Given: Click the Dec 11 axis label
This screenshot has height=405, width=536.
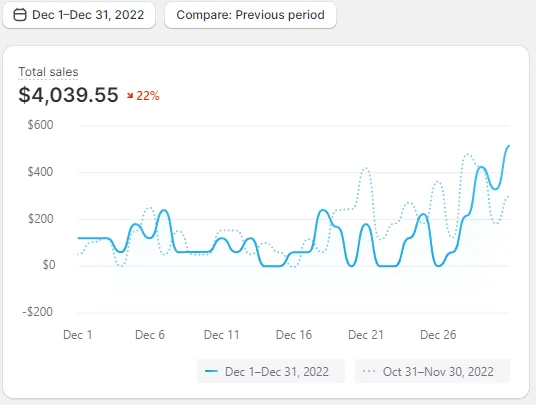Looking at the screenshot, I should click(222, 335).
